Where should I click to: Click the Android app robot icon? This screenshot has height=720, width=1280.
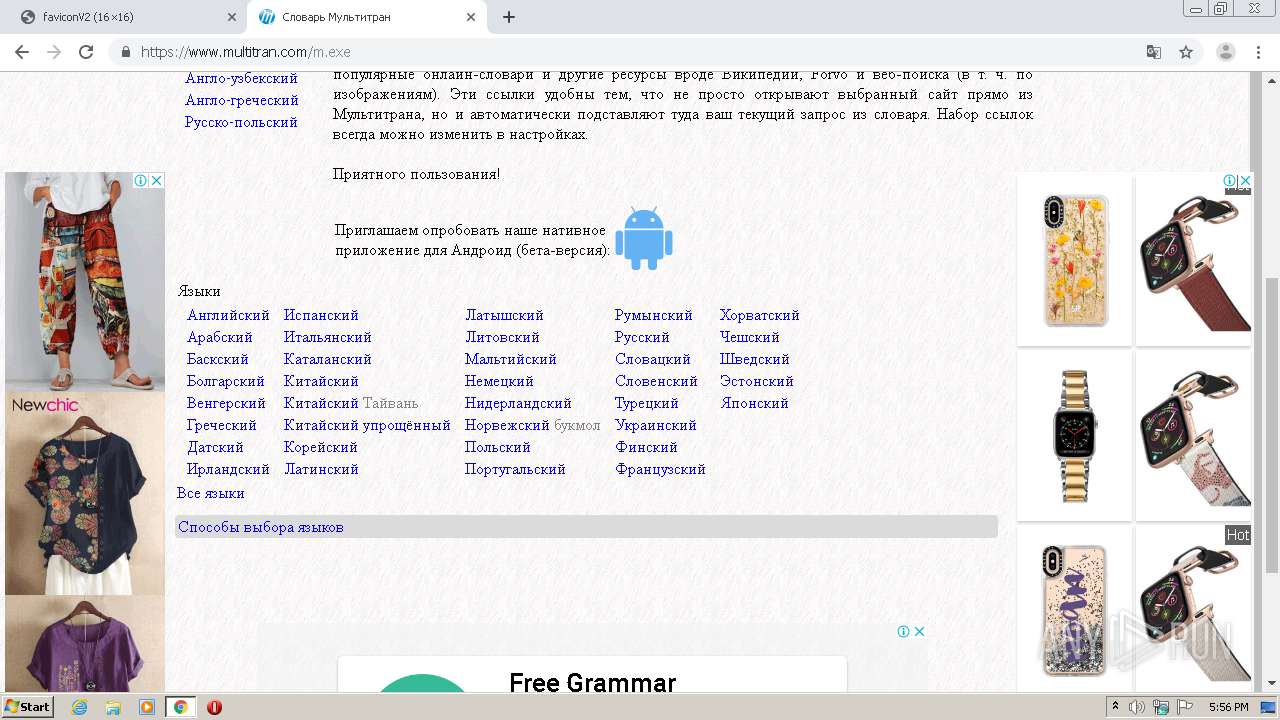click(644, 238)
